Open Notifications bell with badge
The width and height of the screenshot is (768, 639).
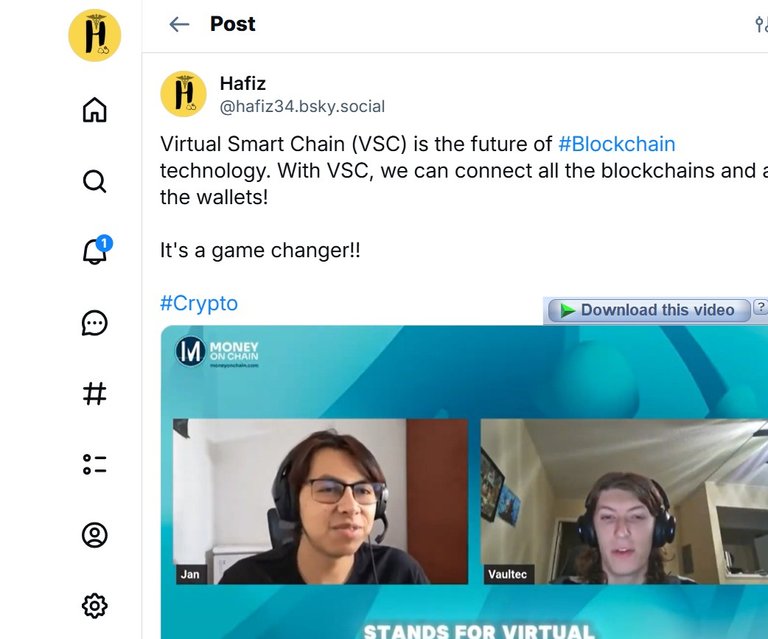(96, 251)
